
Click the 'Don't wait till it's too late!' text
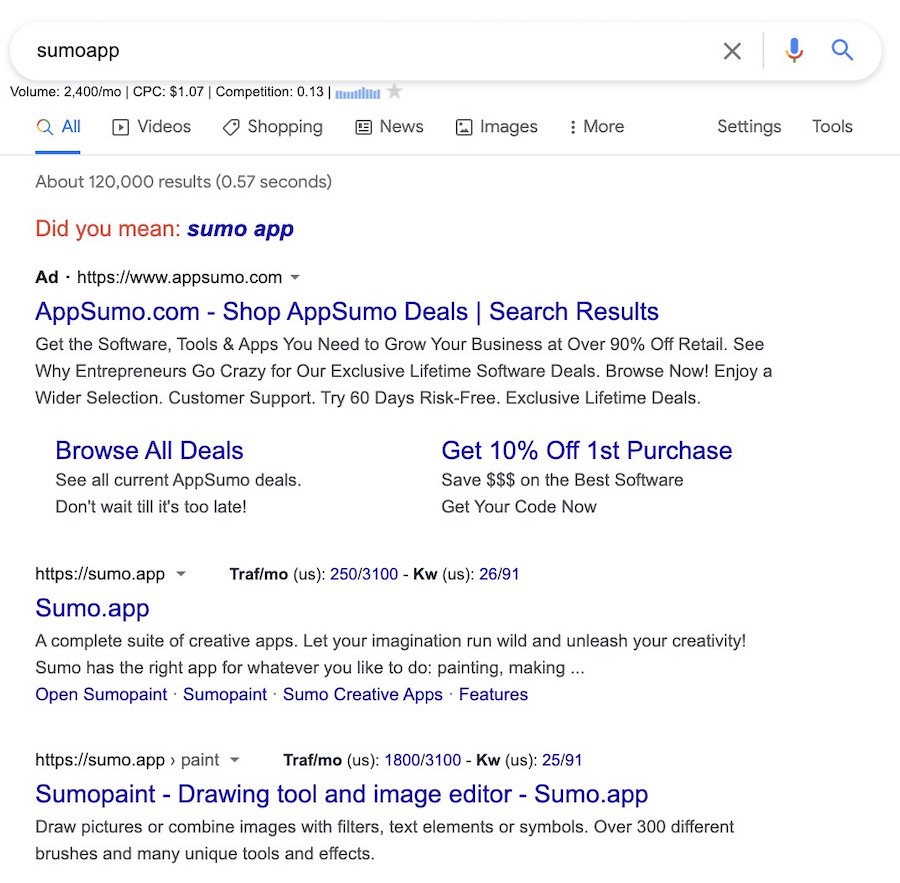click(151, 506)
